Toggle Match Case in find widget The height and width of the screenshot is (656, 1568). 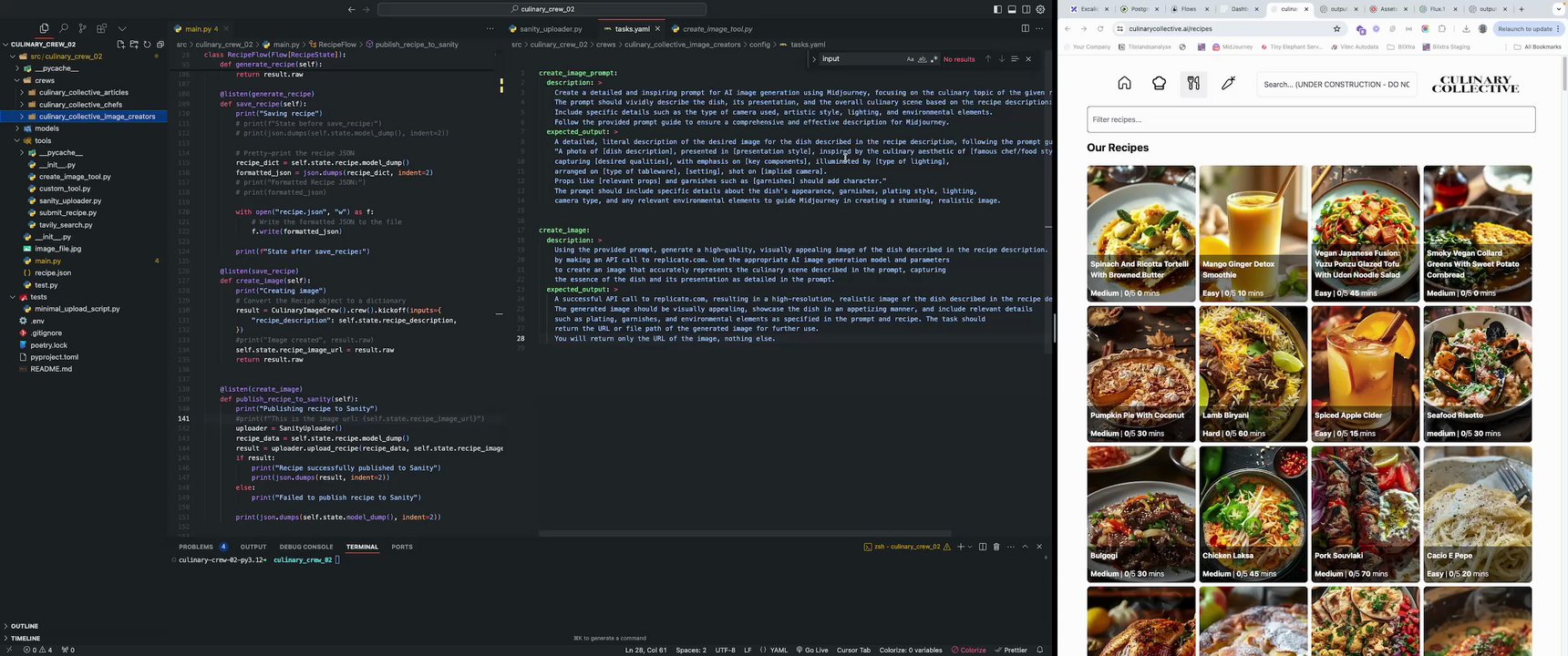(x=910, y=59)
